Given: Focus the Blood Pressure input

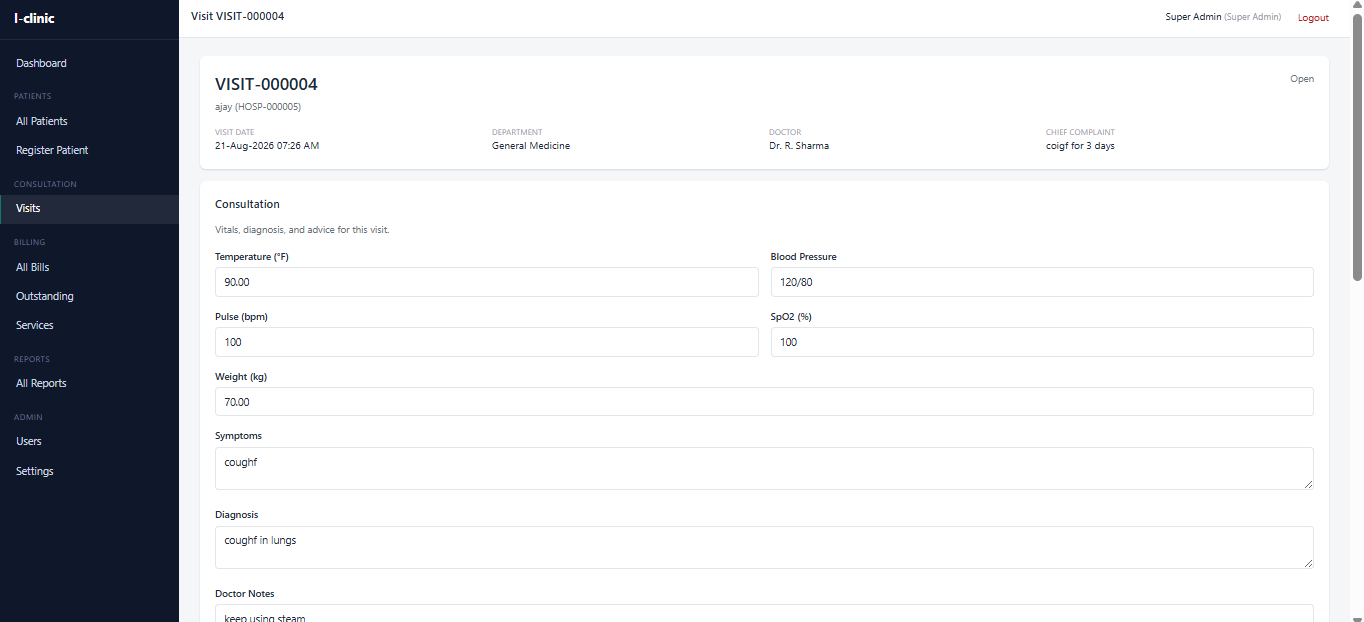Looking at the screenshot, I should (x=1042, y=282).
